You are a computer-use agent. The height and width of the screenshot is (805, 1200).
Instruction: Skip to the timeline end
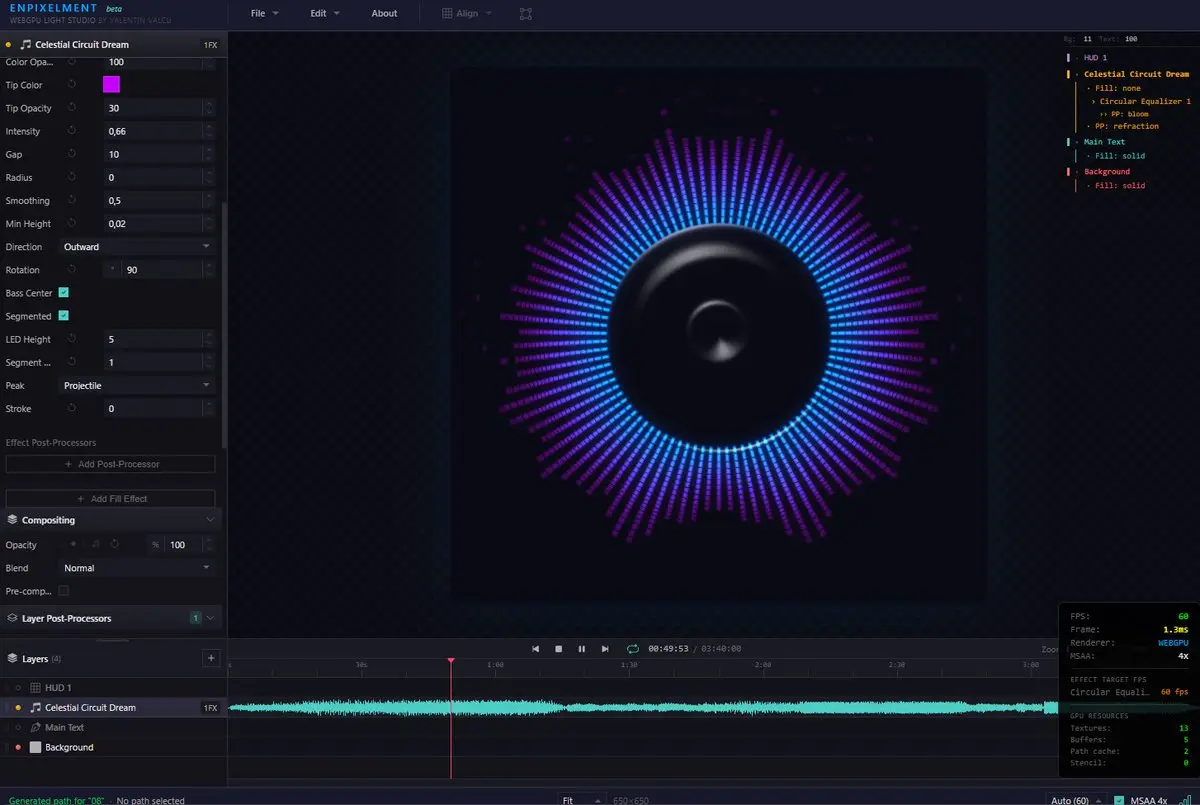[605, 649]
